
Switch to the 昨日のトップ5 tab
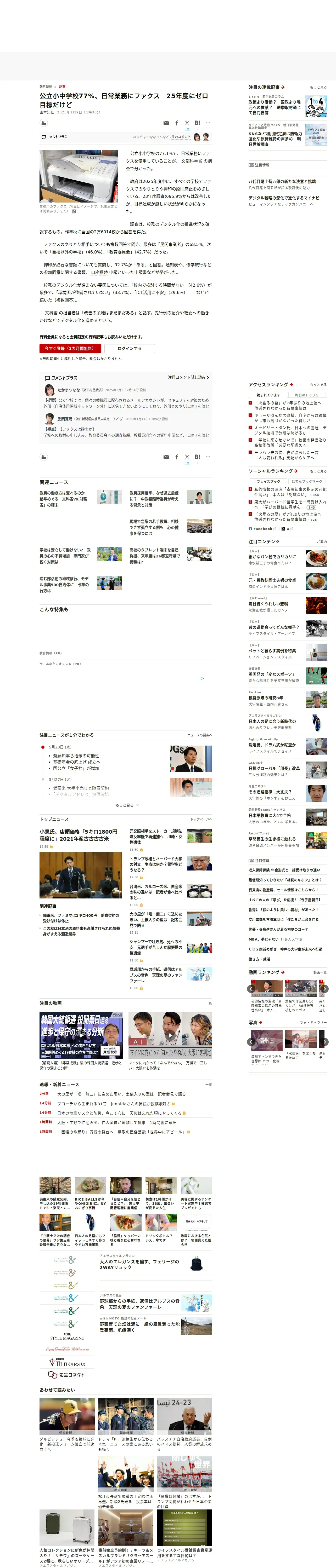pos(307,395)
